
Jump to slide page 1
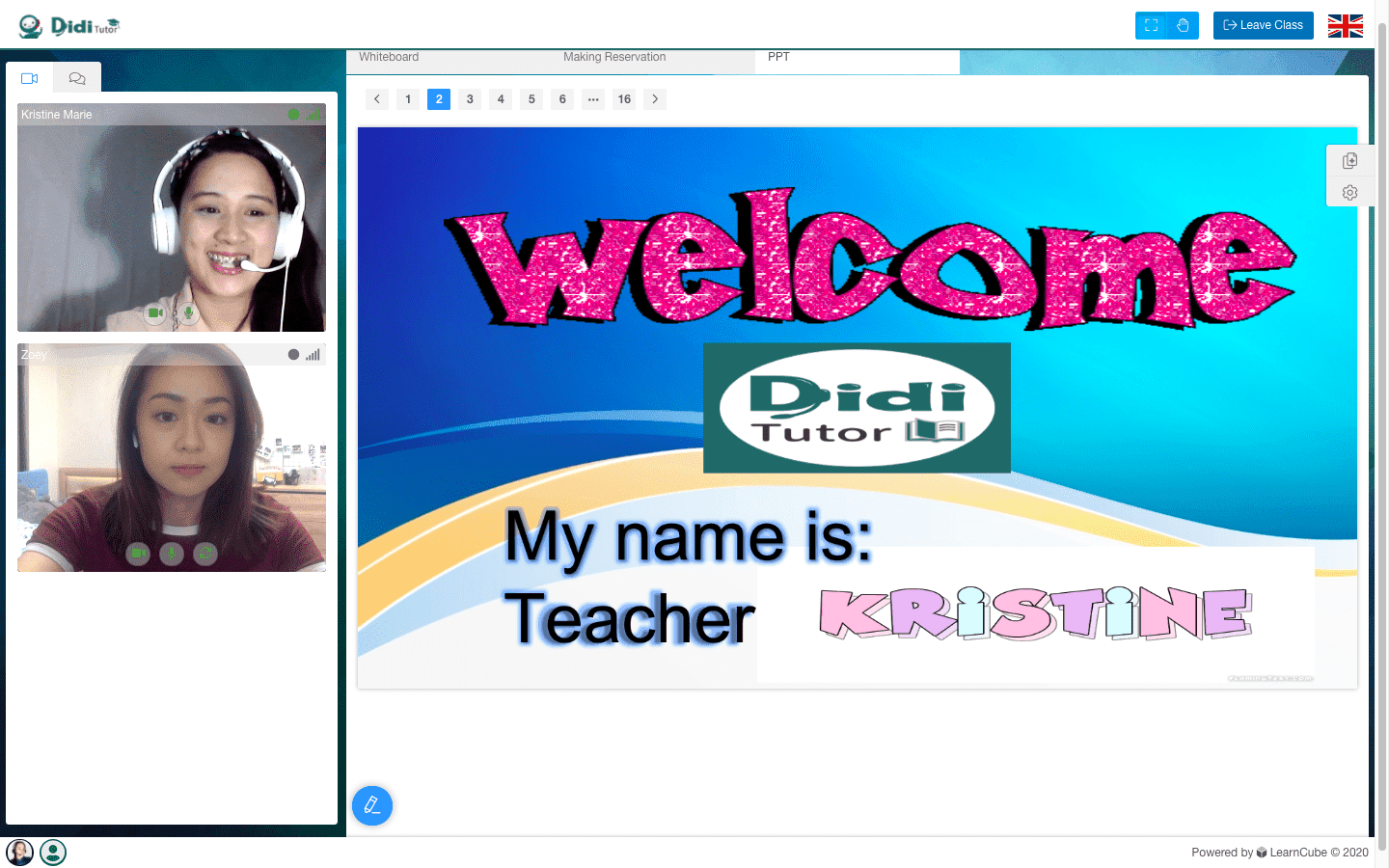pyautogui.click(x=408, y=98)
